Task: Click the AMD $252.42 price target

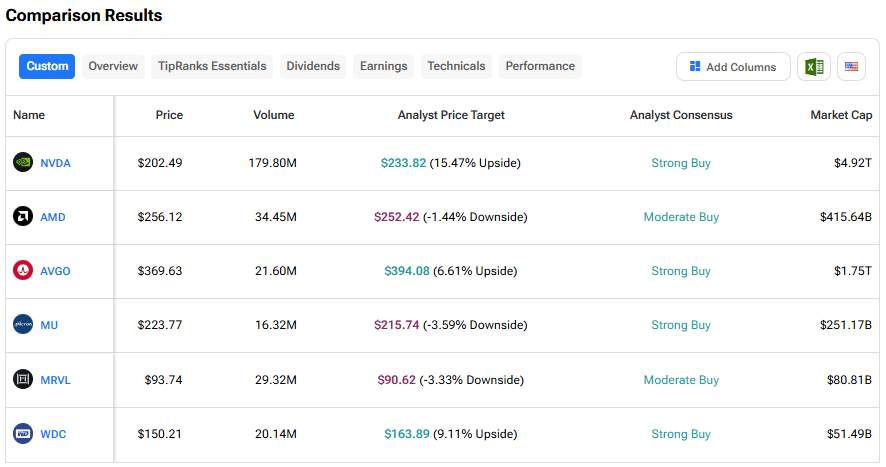Action: pyautogui.click(x=396, y=217)
